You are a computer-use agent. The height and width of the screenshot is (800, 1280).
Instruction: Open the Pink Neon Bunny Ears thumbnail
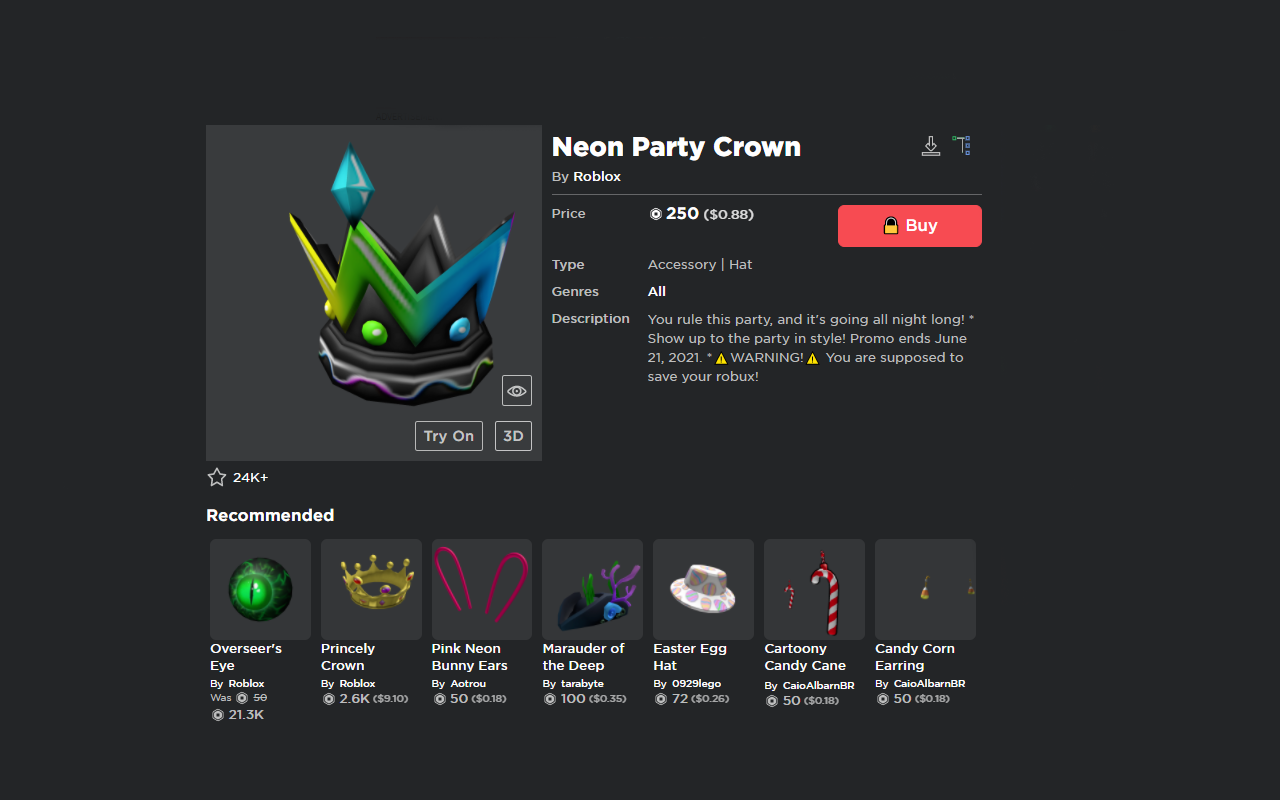[x=482, y=590]
